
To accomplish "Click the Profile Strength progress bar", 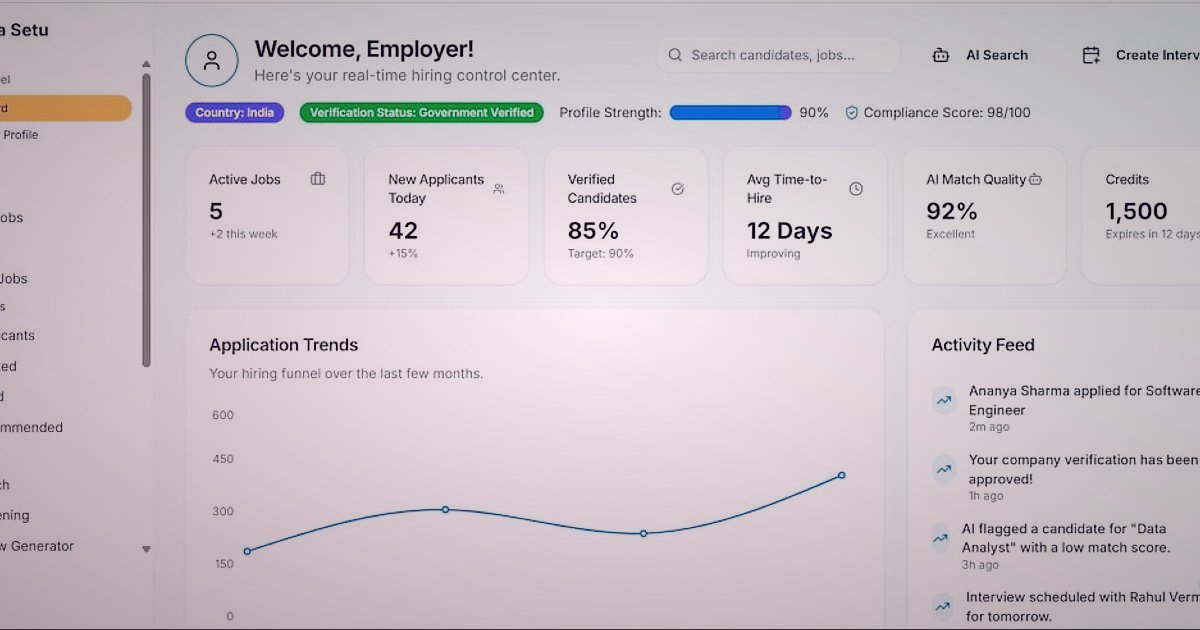I will point(730,112).
